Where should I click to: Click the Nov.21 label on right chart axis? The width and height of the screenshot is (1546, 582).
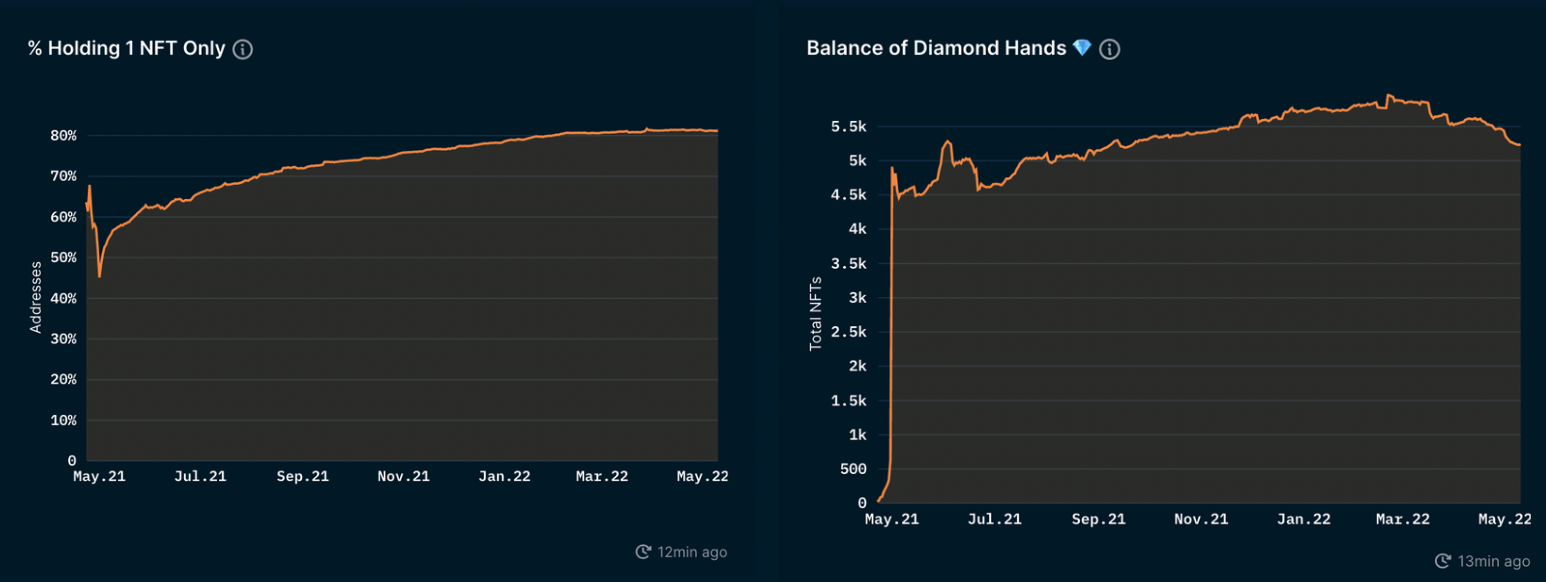coord(1201,519)
